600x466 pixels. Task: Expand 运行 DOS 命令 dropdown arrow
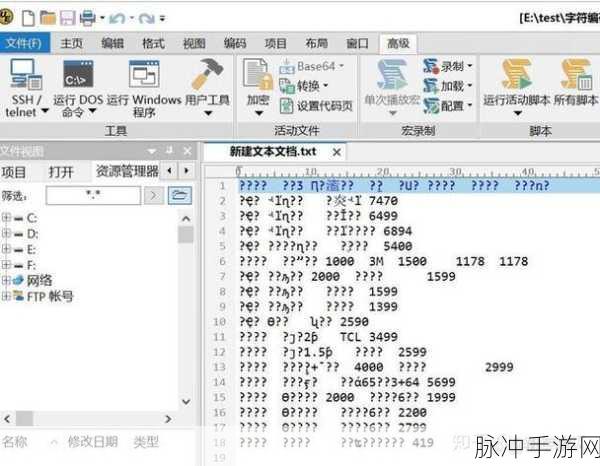tap(92, 111)
